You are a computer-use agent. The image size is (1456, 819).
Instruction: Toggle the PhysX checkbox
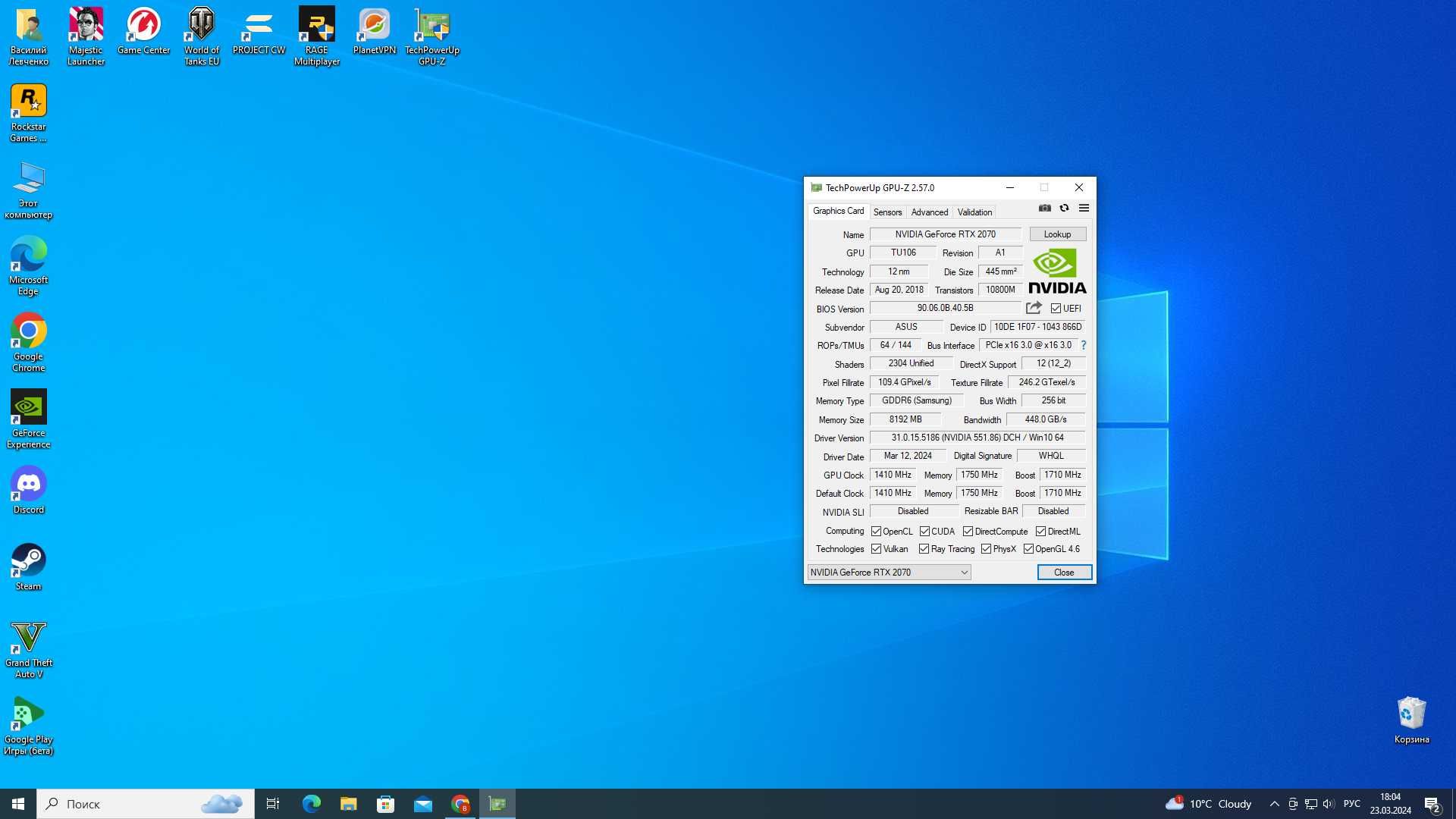(x=986, y=549)
